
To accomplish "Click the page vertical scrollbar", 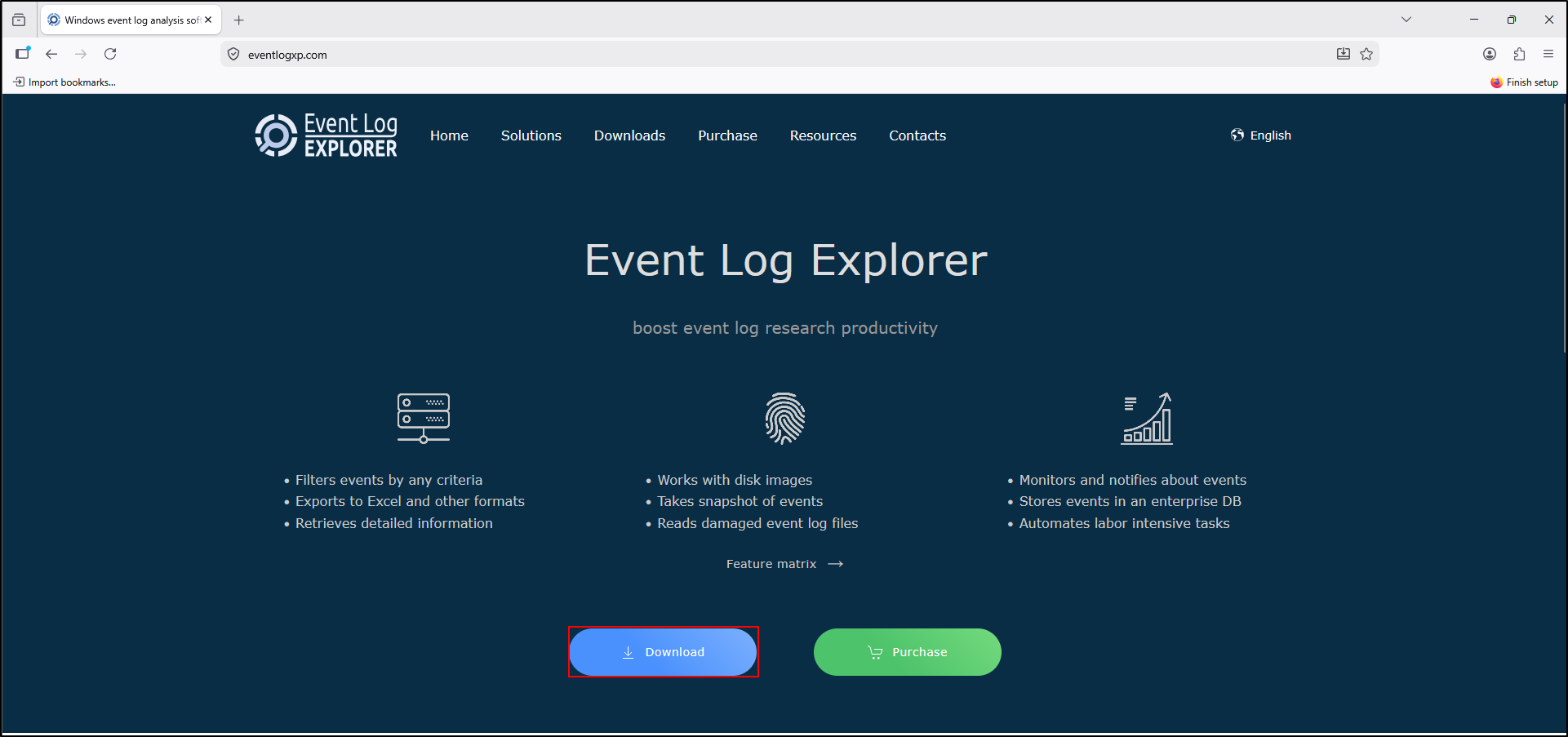I will click(x=1564, y=229).
